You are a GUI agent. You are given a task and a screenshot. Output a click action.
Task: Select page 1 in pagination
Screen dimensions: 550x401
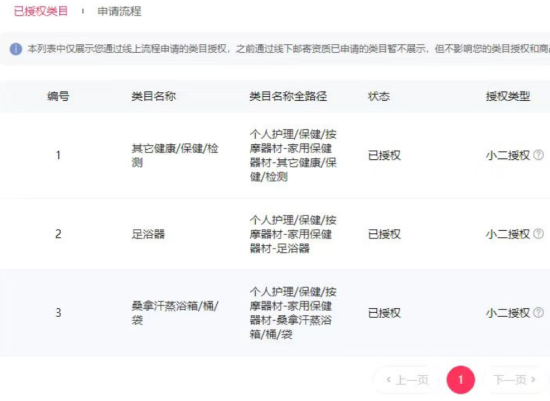(x=461, y=380)
